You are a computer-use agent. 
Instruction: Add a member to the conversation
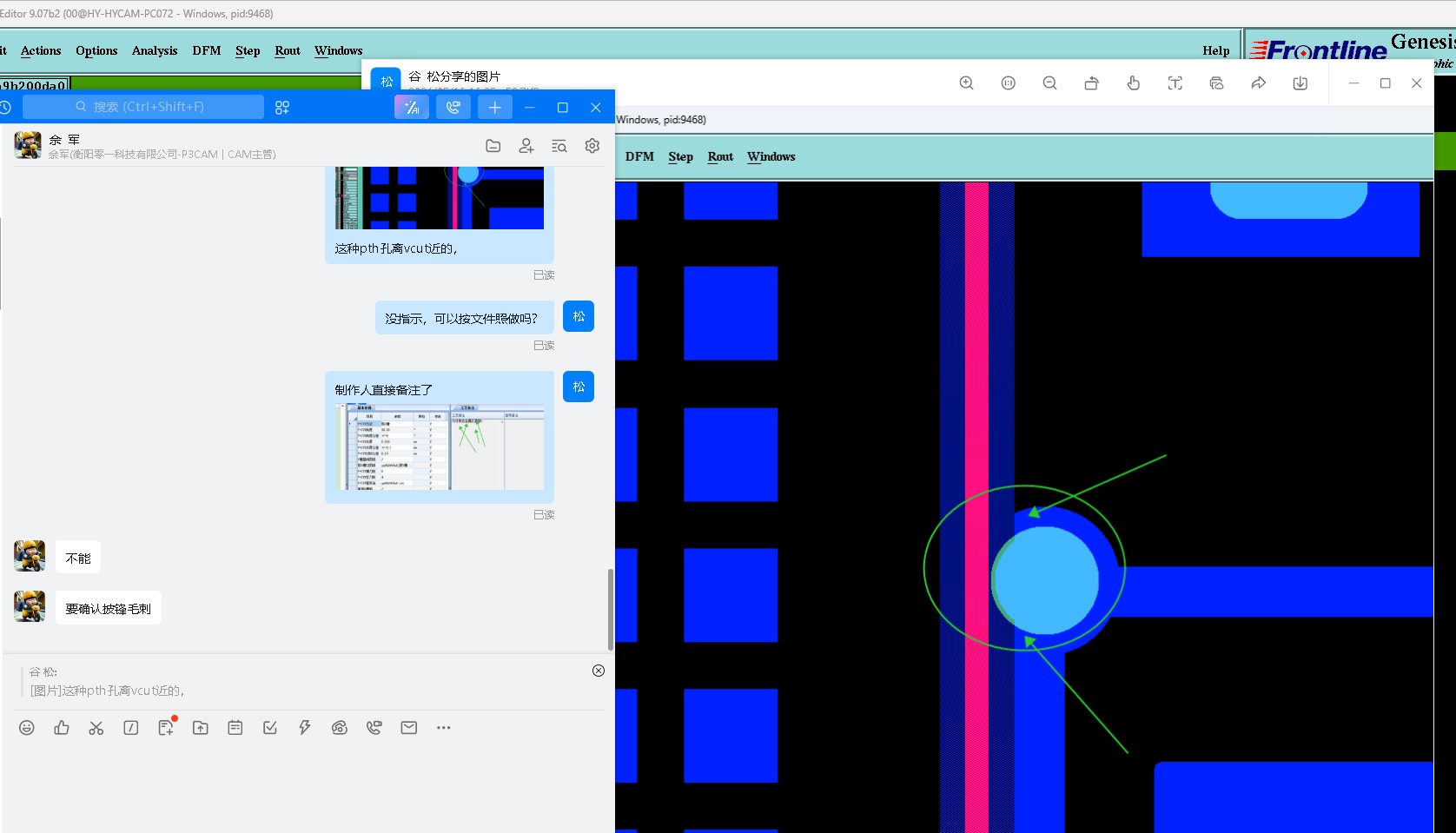pos(526,146)
